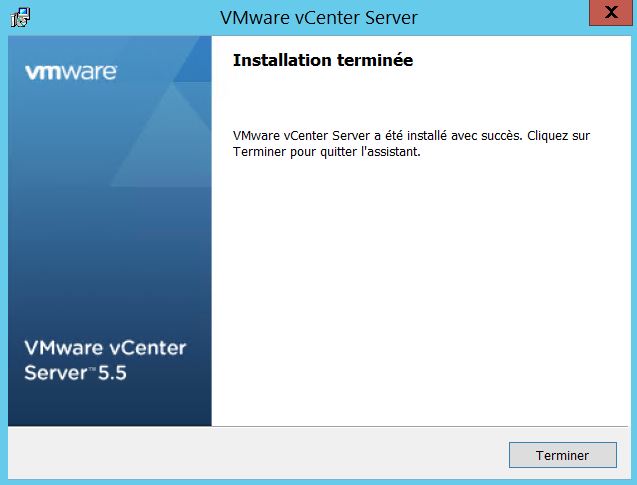Viewport: 637px width, 485px height.
Task: Click the 'VMware vCenter Server' window title
Action: click(319, 18)
